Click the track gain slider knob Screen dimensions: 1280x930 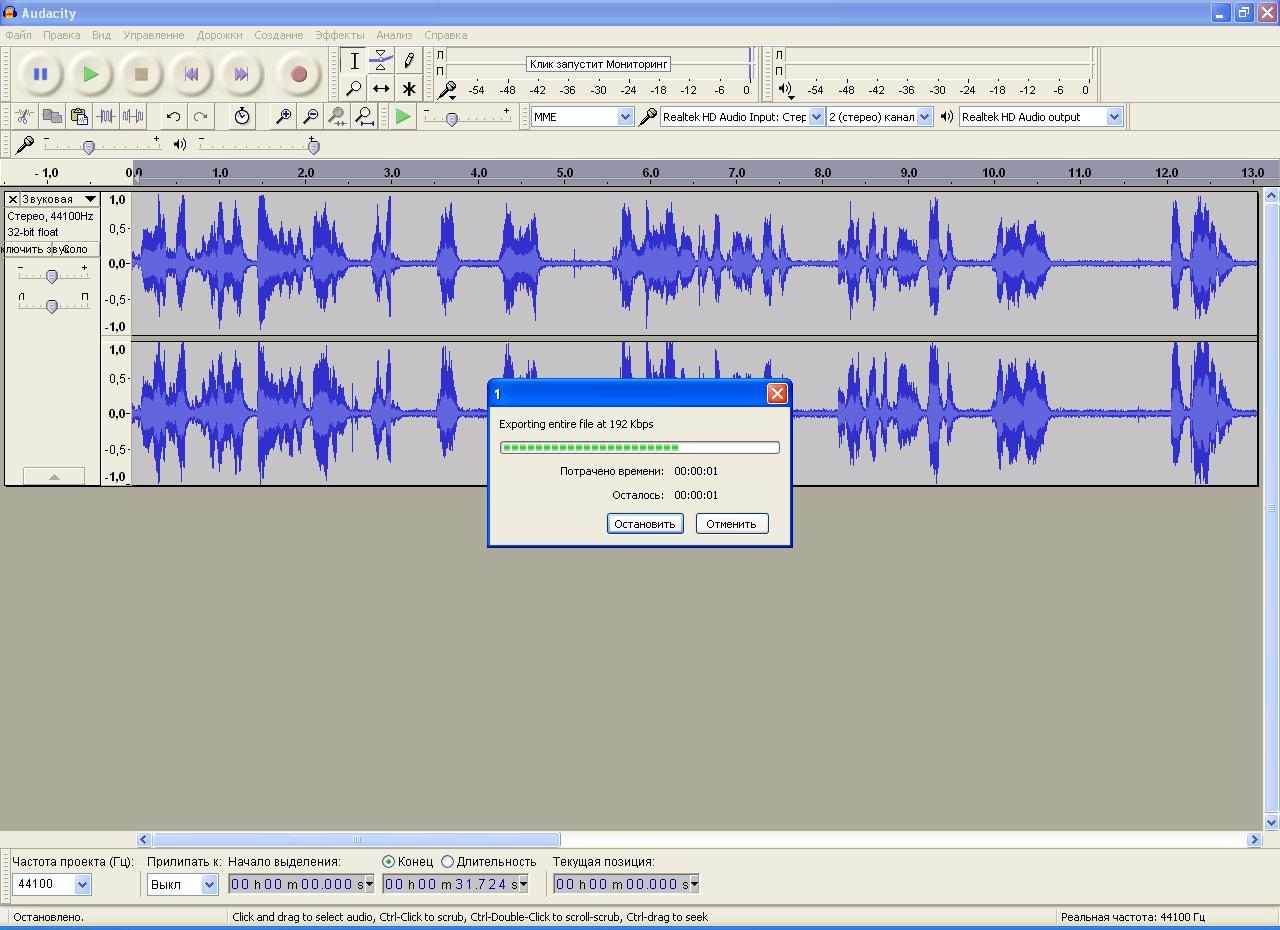tap(52, 276)
